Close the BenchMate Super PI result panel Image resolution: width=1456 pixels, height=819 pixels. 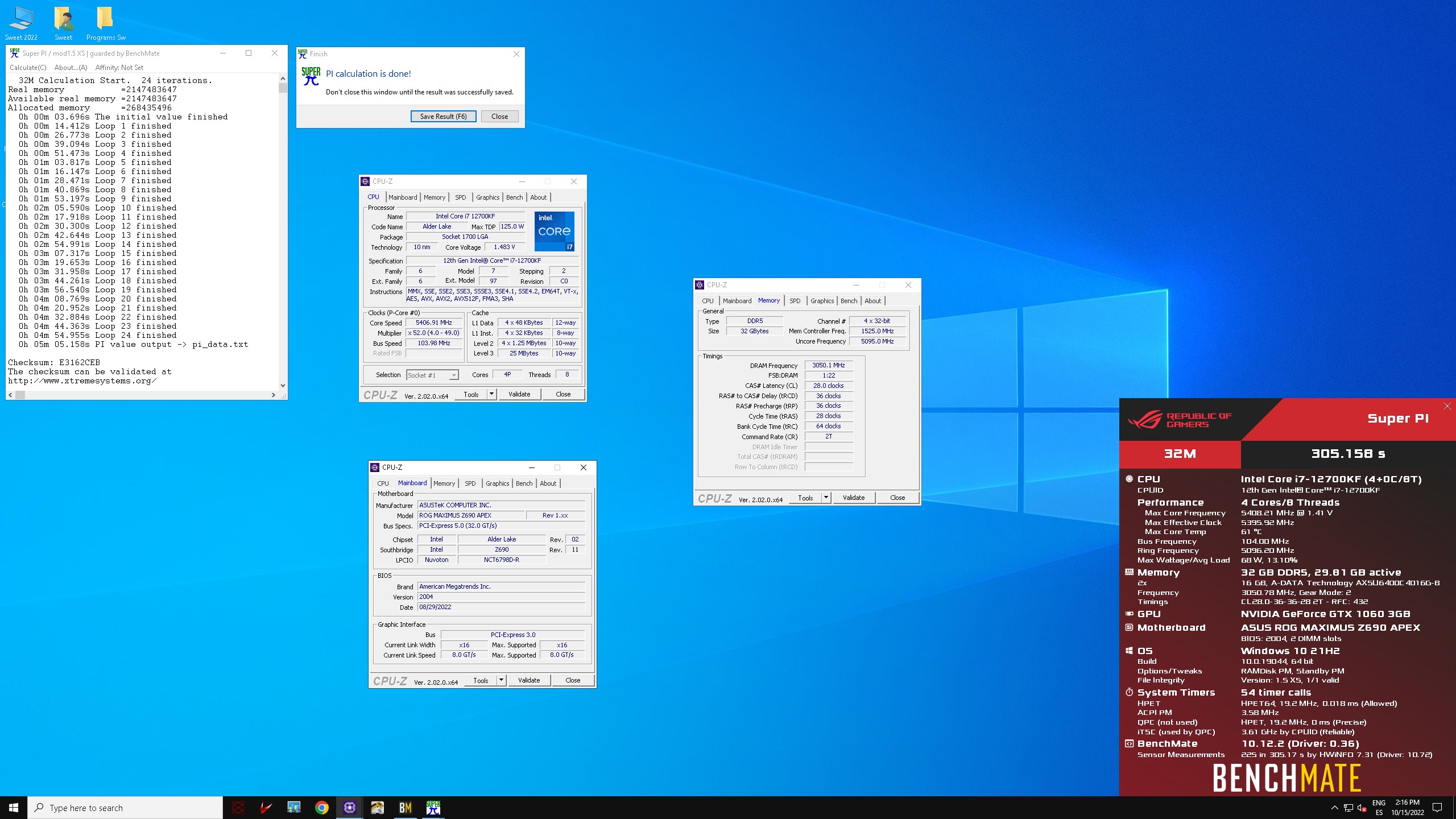coord(1447,406)
